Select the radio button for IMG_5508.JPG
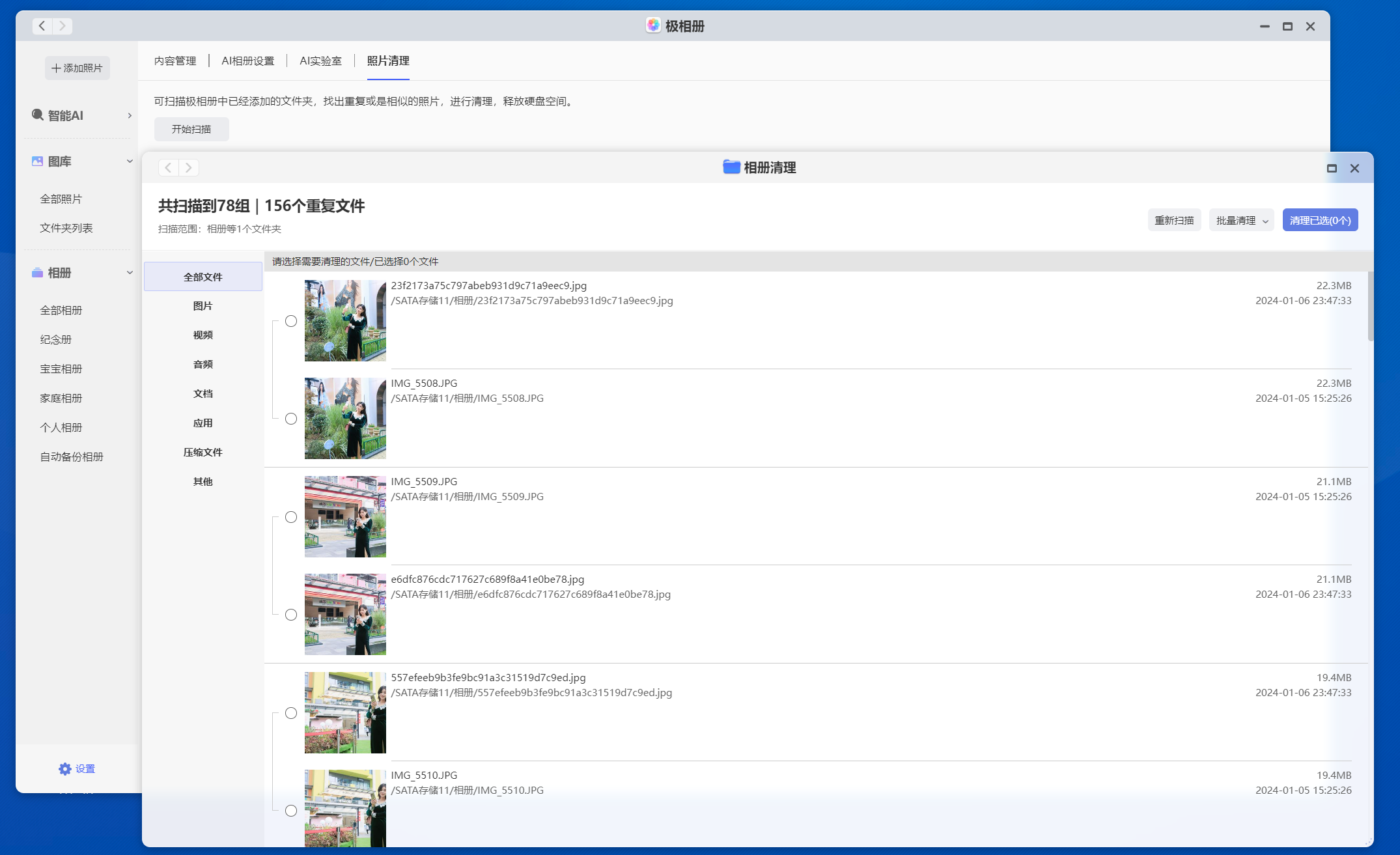 291,419
